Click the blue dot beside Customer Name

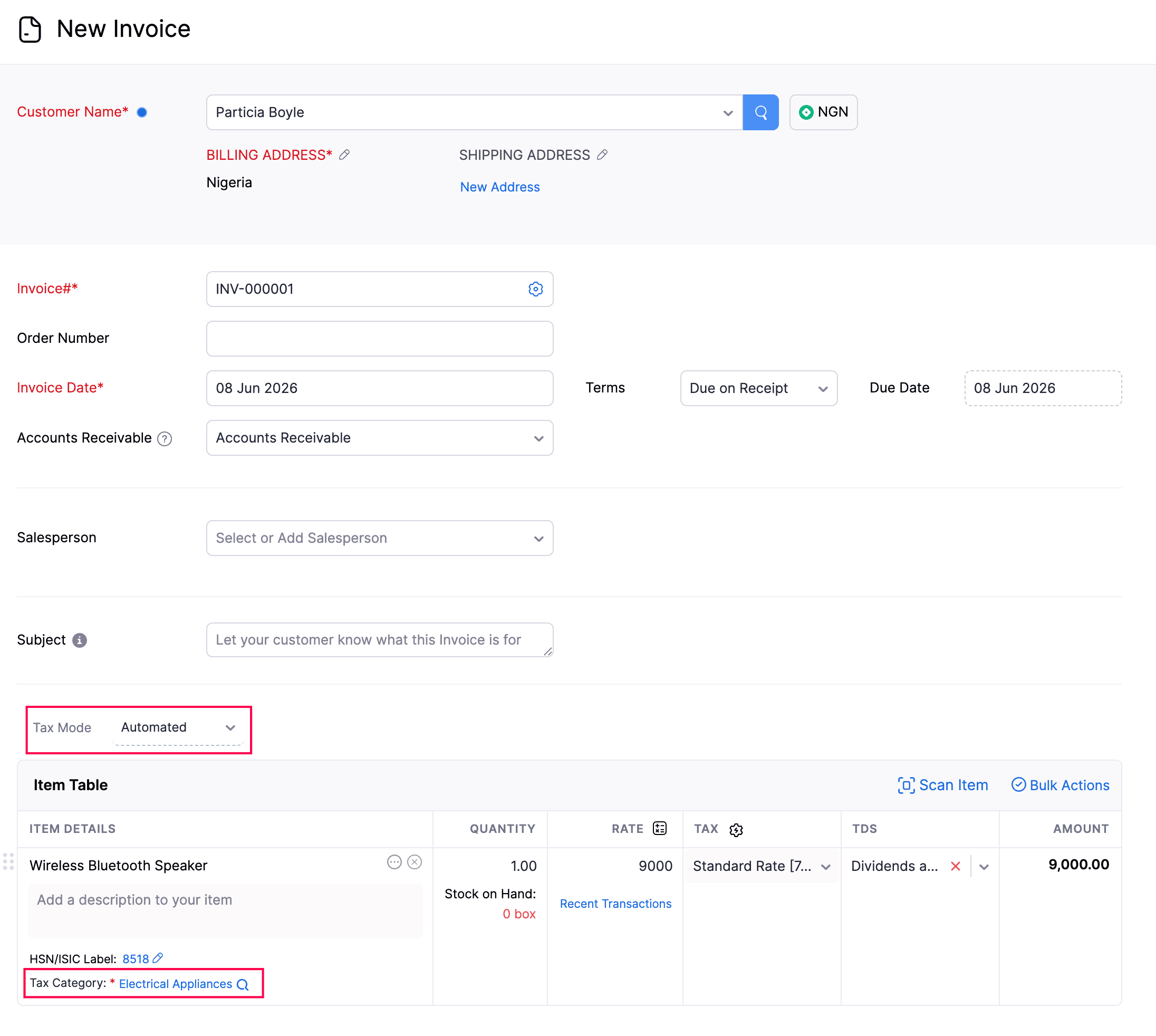point(142,112)
